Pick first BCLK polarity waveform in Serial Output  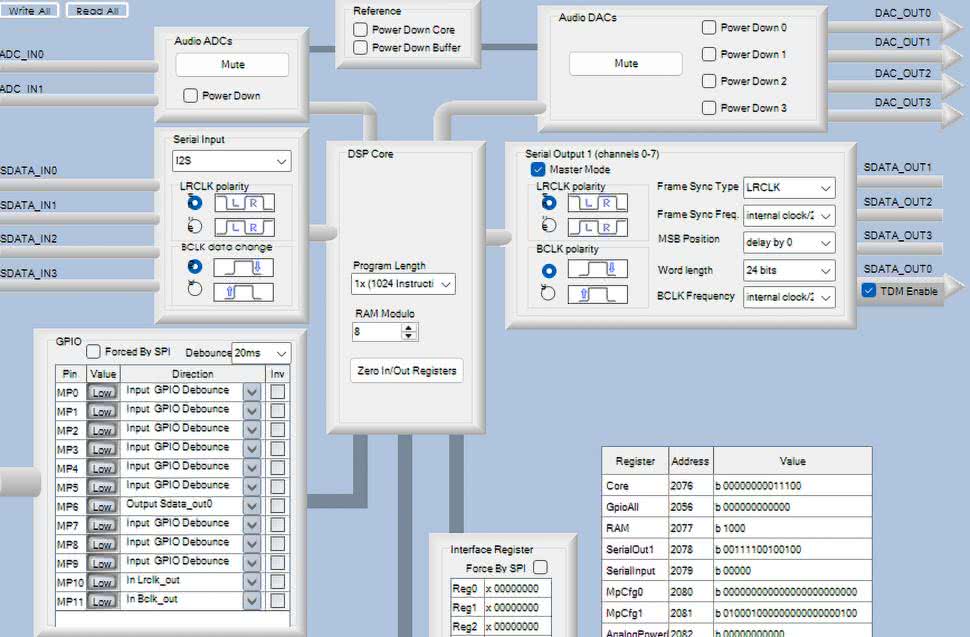pos(597,270)
